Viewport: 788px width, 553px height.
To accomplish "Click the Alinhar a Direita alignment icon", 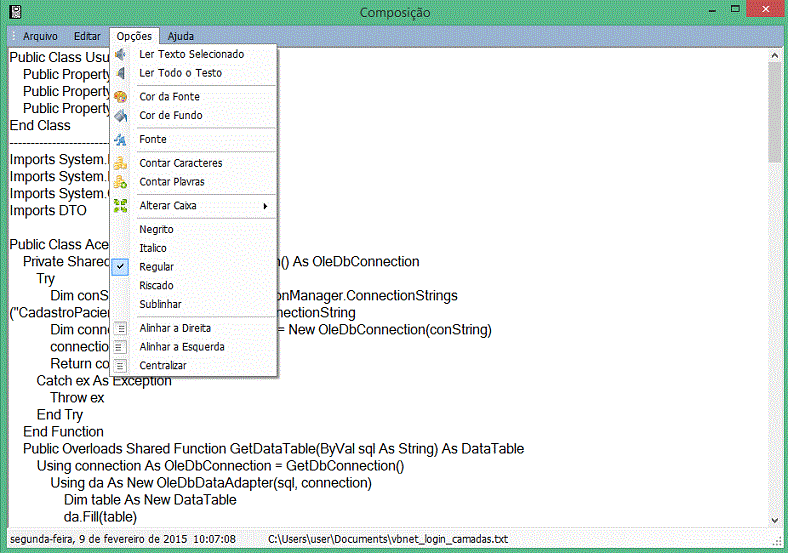I will tap(121, 328).
